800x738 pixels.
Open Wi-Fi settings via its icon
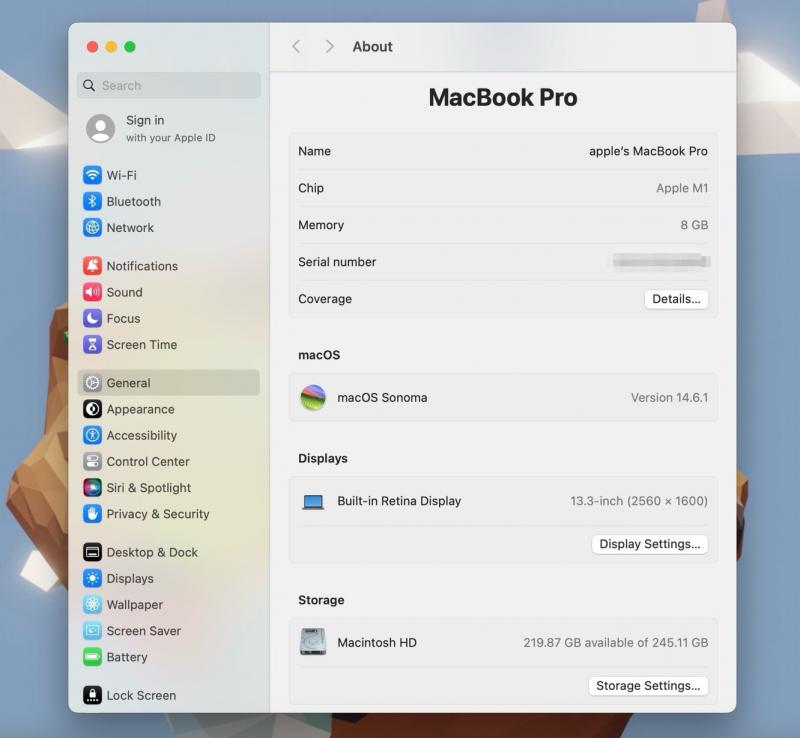click(92, 175)
